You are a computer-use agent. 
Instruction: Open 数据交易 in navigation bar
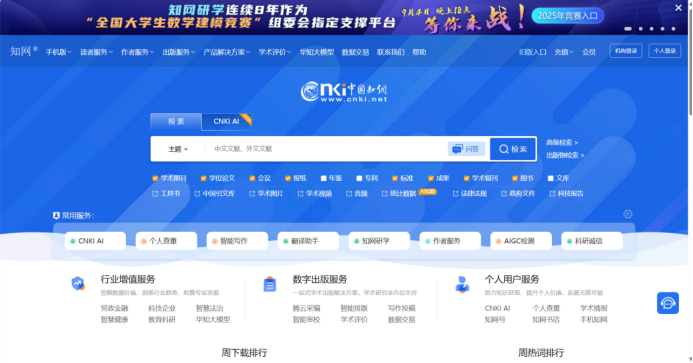point(355,52)
